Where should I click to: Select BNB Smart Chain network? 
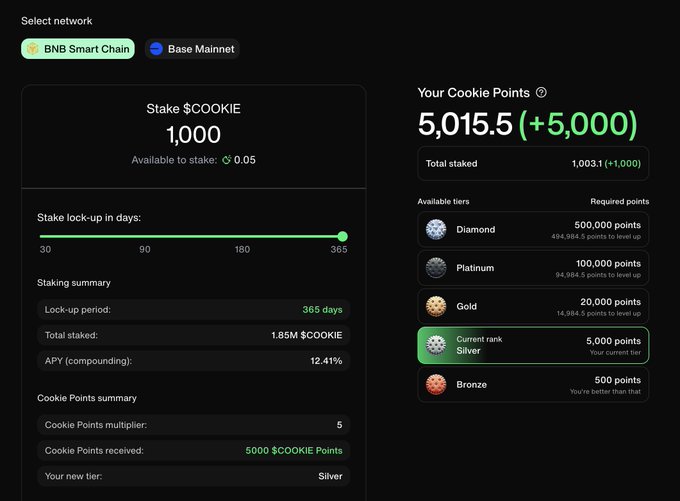[78, 48]
